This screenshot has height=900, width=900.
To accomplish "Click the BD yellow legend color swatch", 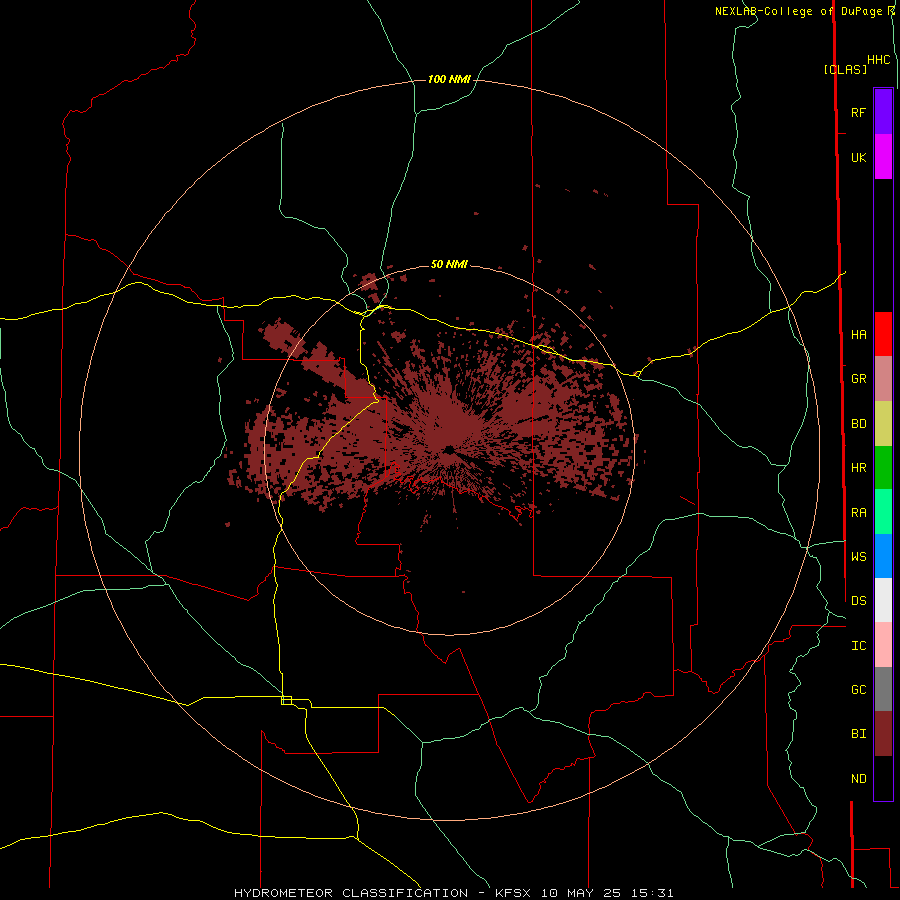I will [x=883, y=424].
